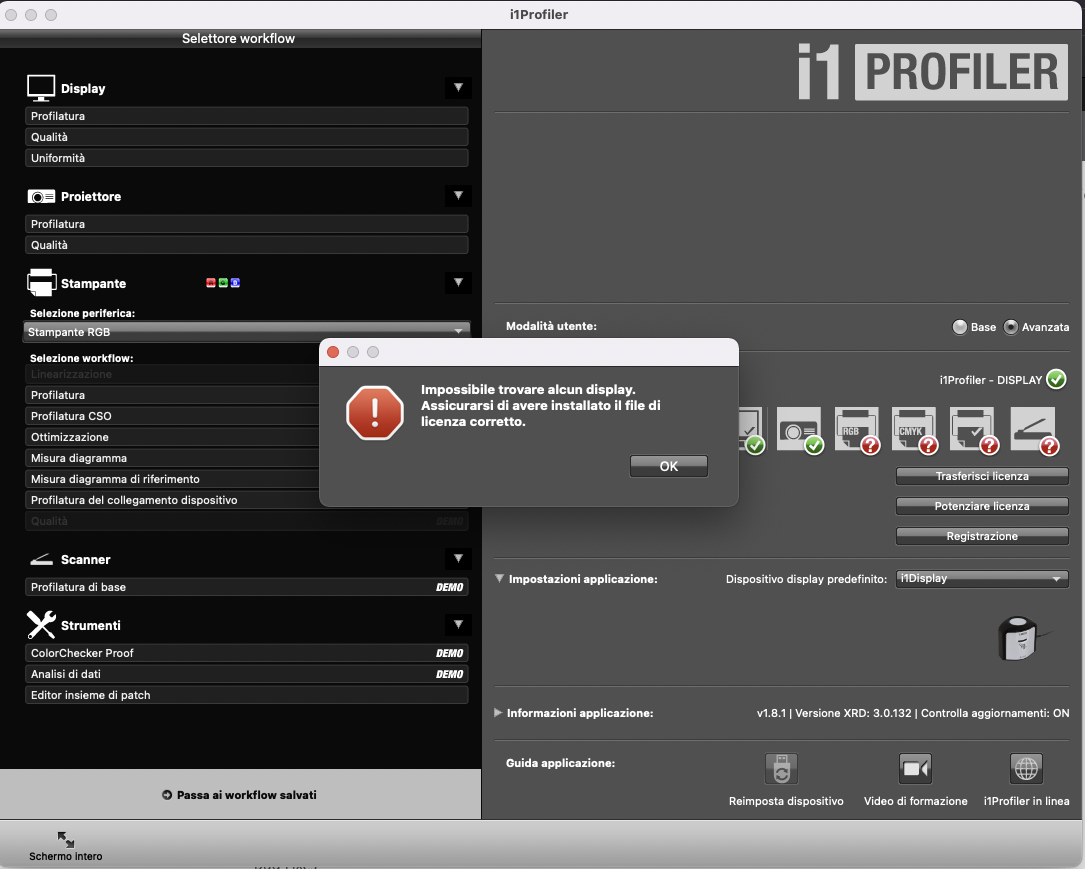Click the projector license icon with checkmark
The width and height of the screenshot is (1085, 869).
pyautogui.click(x=799, y=430)
